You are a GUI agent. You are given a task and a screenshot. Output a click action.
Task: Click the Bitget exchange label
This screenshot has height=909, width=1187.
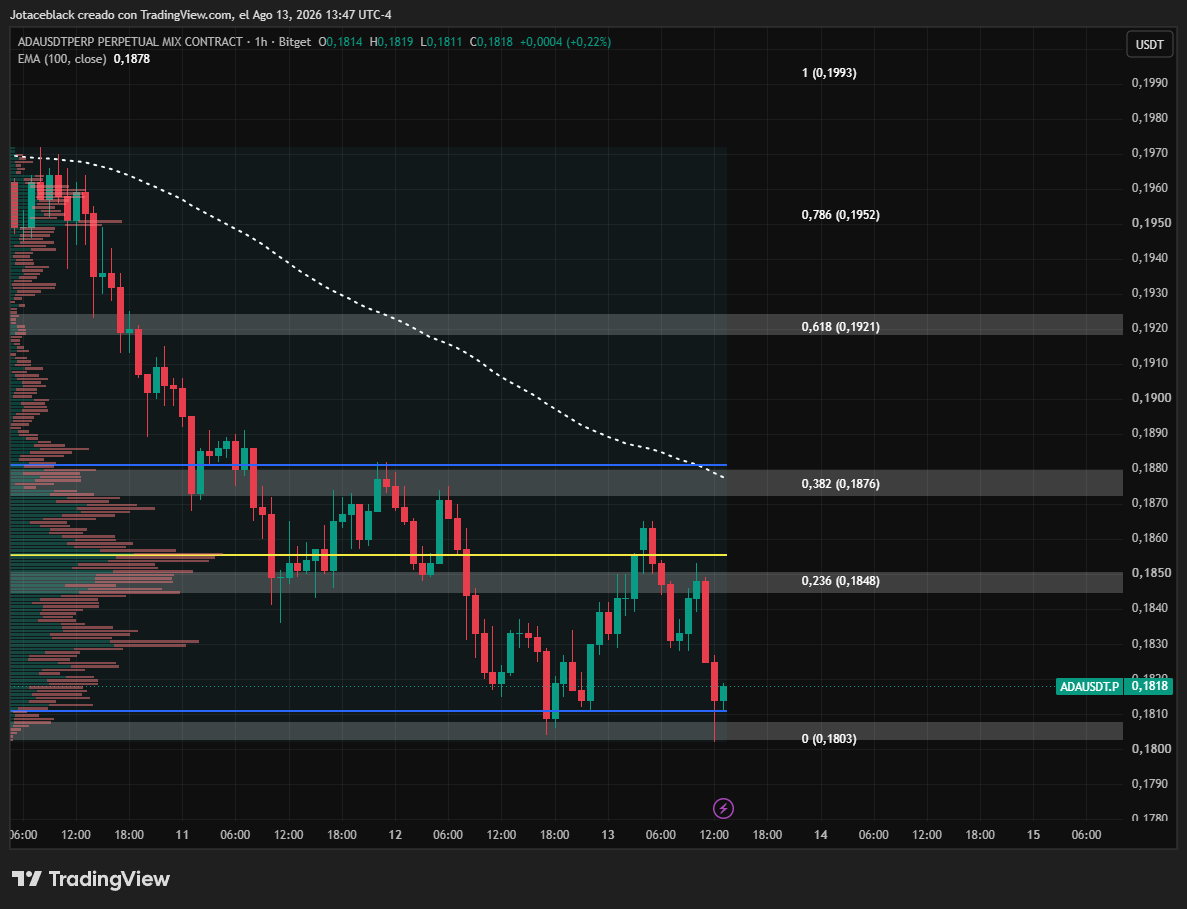(x=294, y=42)
